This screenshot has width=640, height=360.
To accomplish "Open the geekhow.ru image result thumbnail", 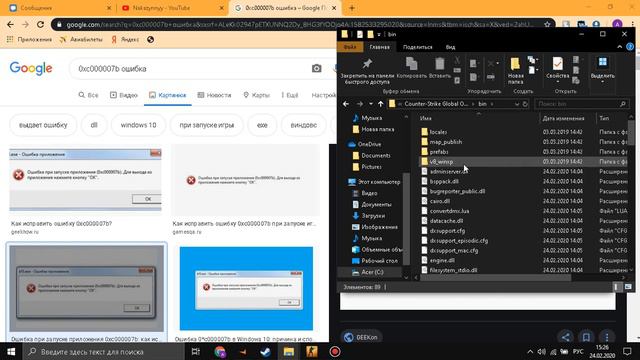I will click(85, 180).
